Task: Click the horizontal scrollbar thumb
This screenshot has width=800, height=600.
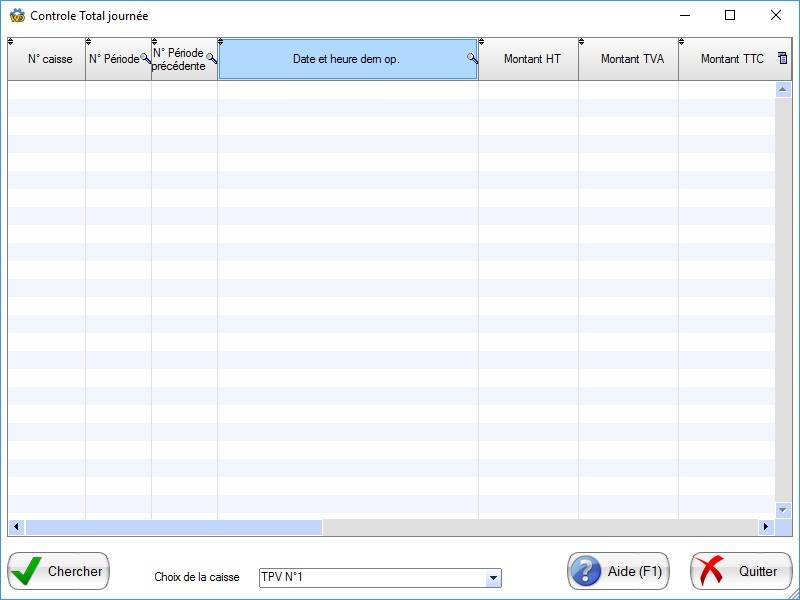Action: tap(173, 527)
